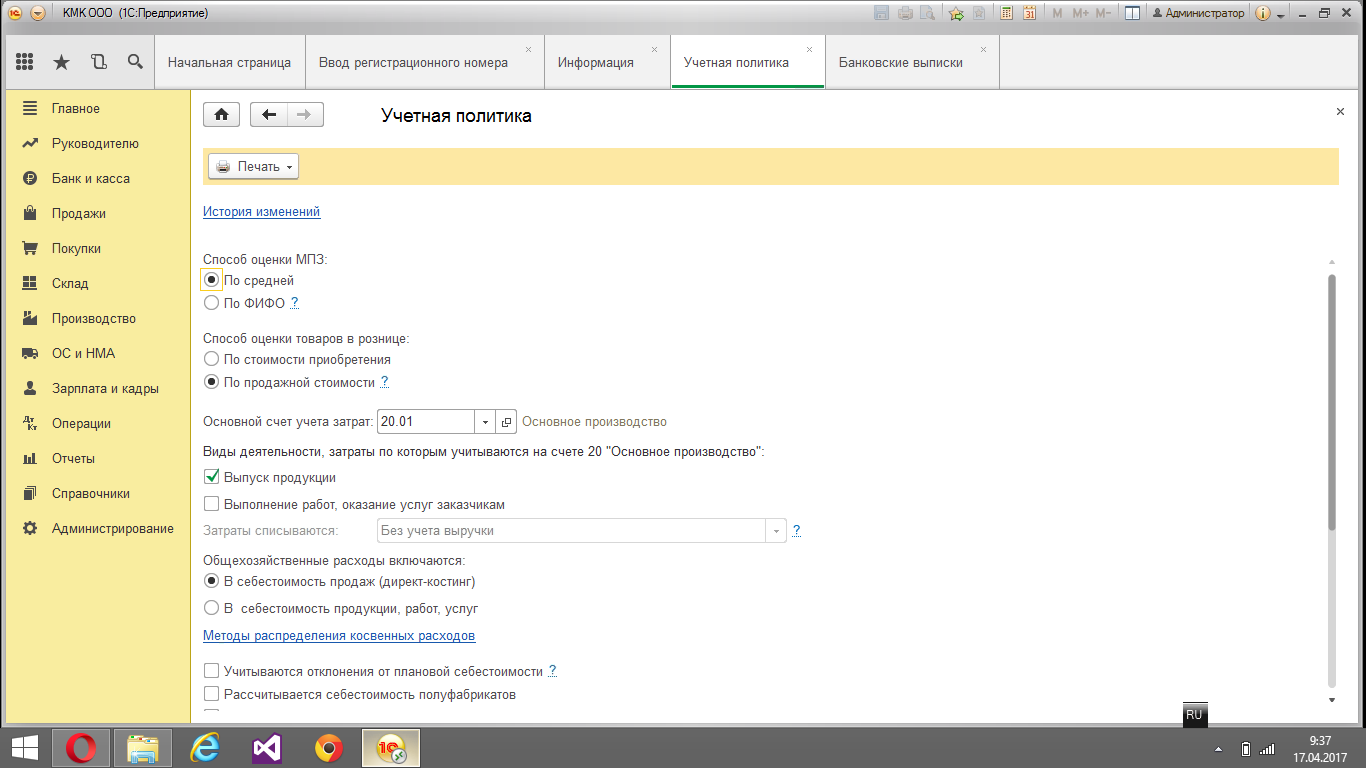Switch to the Банковские выписки tab
Image resolution: width=1366 pixels, height=768 pixels.
(900, 62)
